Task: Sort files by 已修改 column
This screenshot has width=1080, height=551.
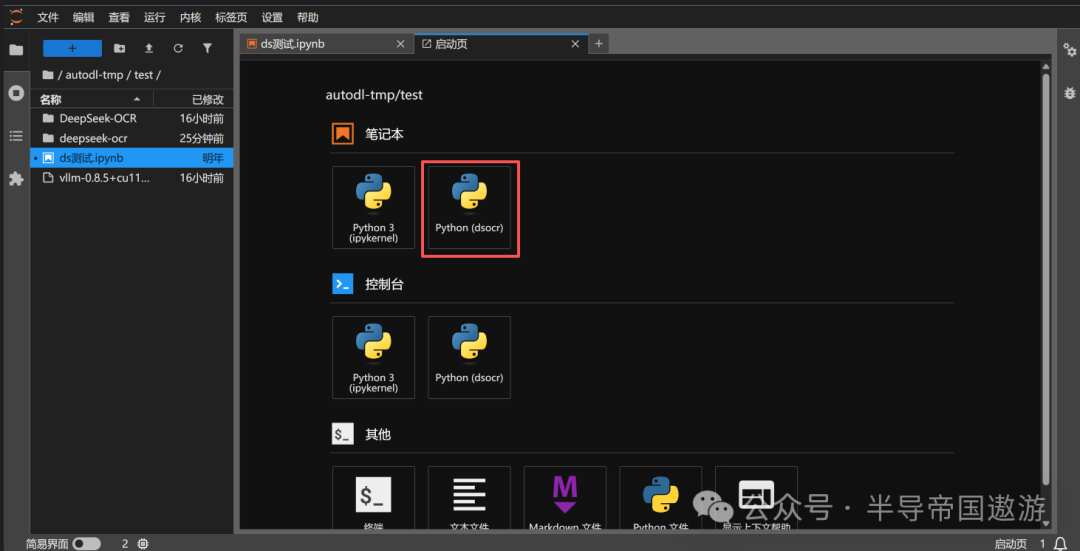Action: tap(194, 99)
